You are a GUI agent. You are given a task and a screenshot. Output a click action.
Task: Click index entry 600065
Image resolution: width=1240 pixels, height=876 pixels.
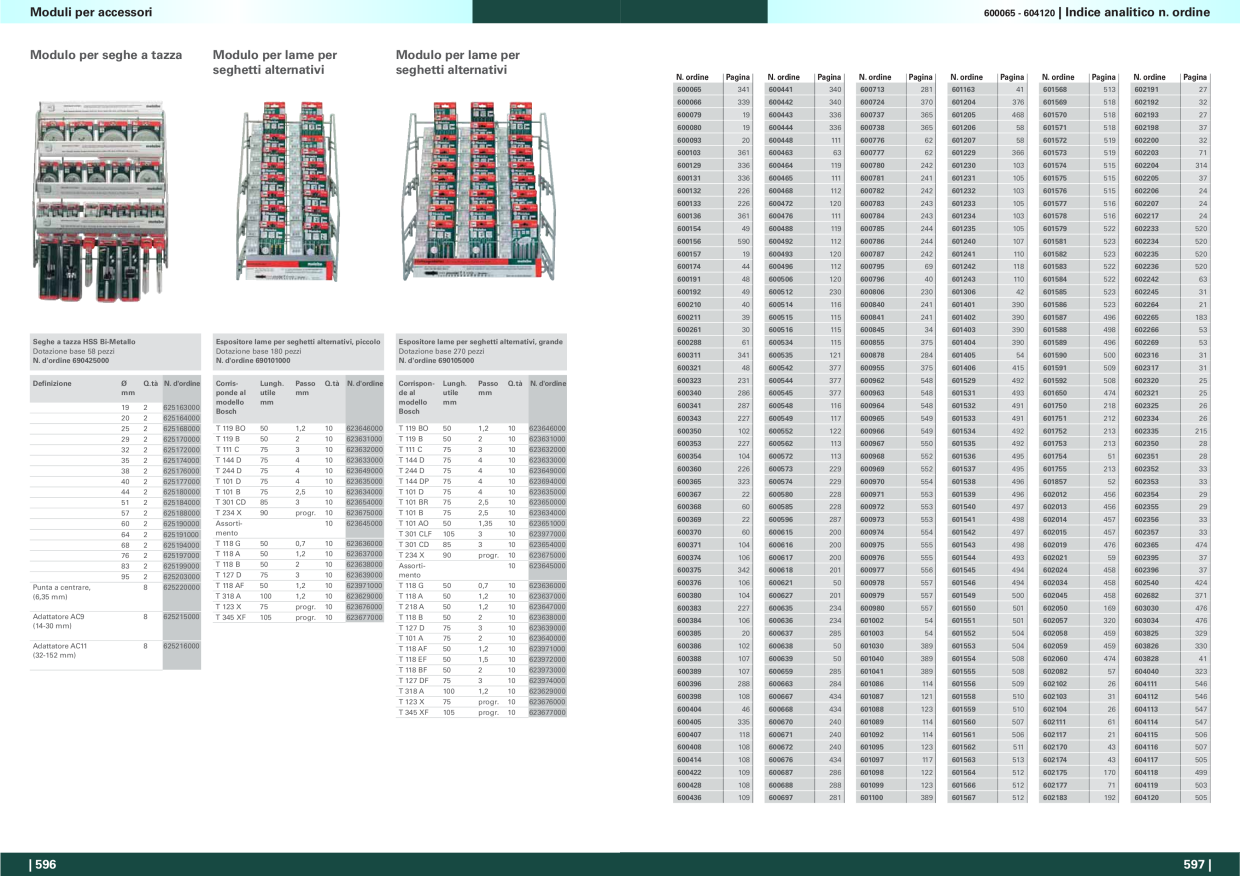click(689, 90)
